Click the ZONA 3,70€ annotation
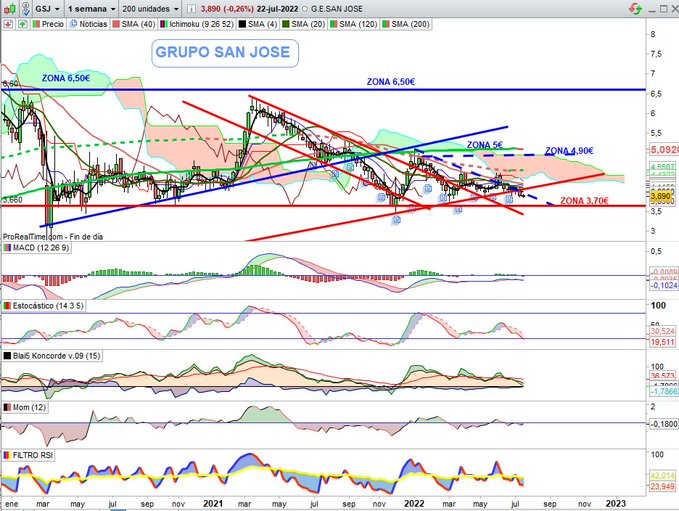Screen dimensions: 679x511 click(x=584, y=201)
